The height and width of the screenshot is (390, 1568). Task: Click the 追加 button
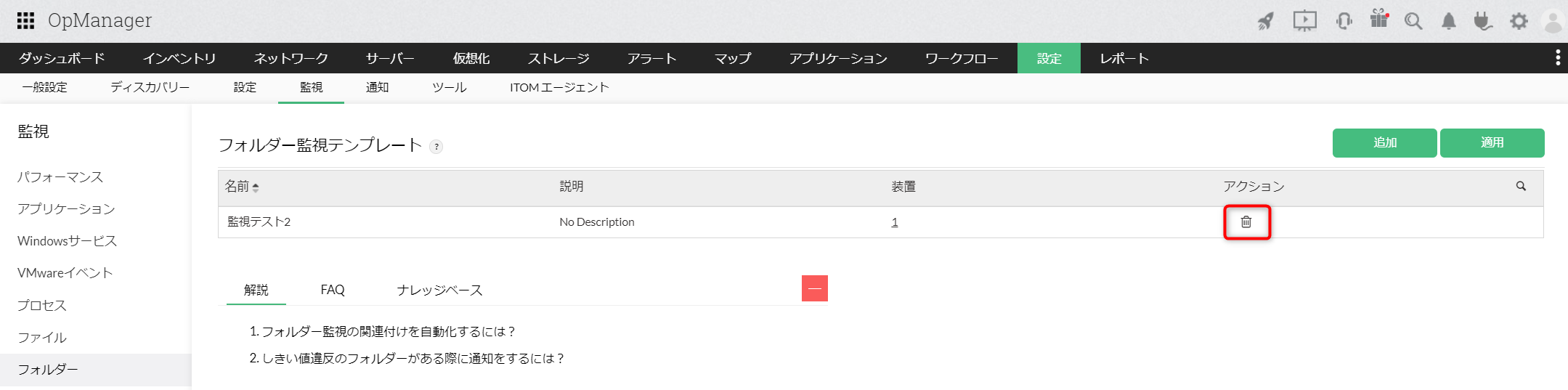(x=1384, y=143)
